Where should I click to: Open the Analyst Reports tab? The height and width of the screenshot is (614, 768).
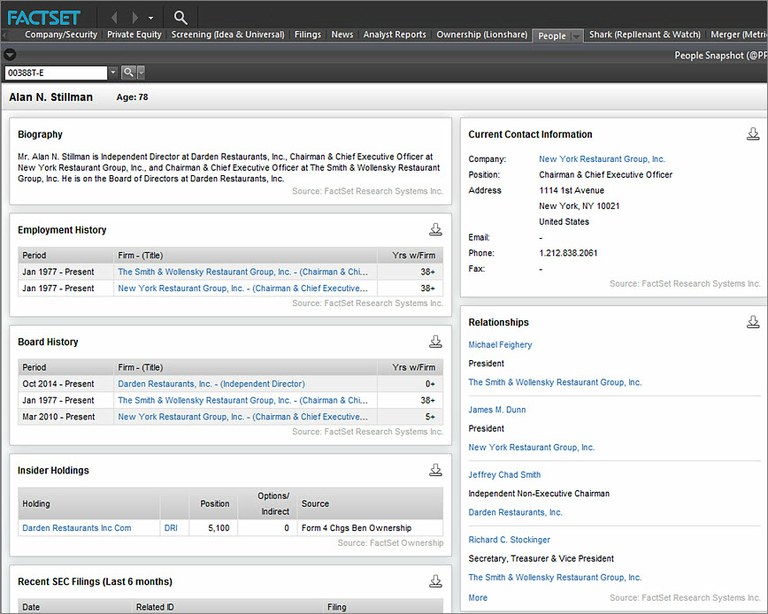coord(394,34)
